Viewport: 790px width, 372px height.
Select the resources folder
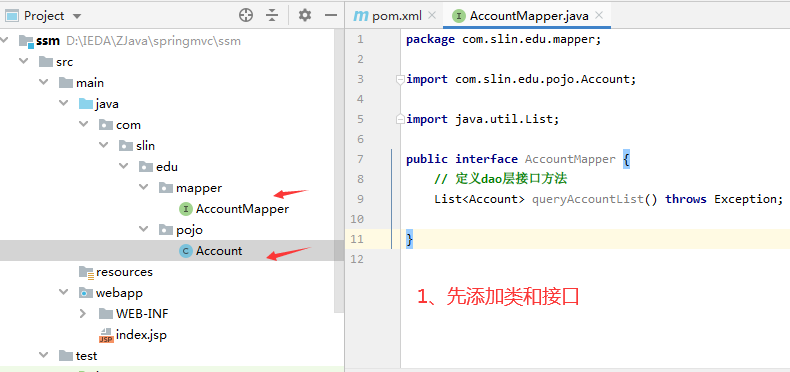coord(124,272)
